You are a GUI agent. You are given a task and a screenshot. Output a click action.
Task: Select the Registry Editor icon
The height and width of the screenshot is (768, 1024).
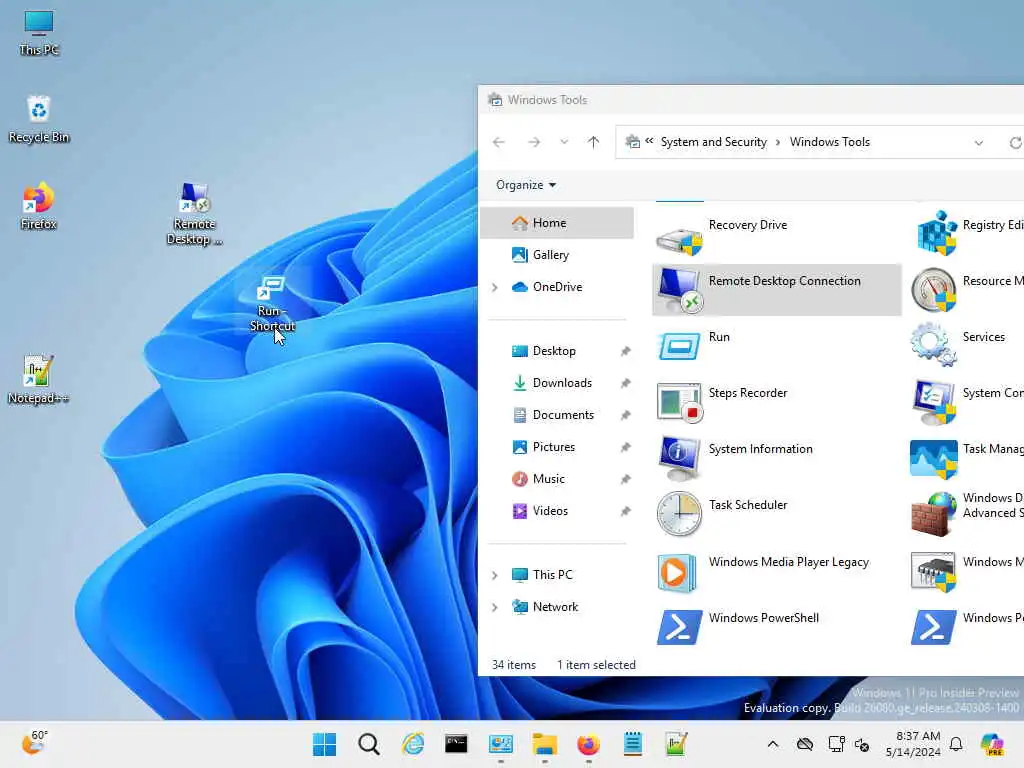pos(936,232)
